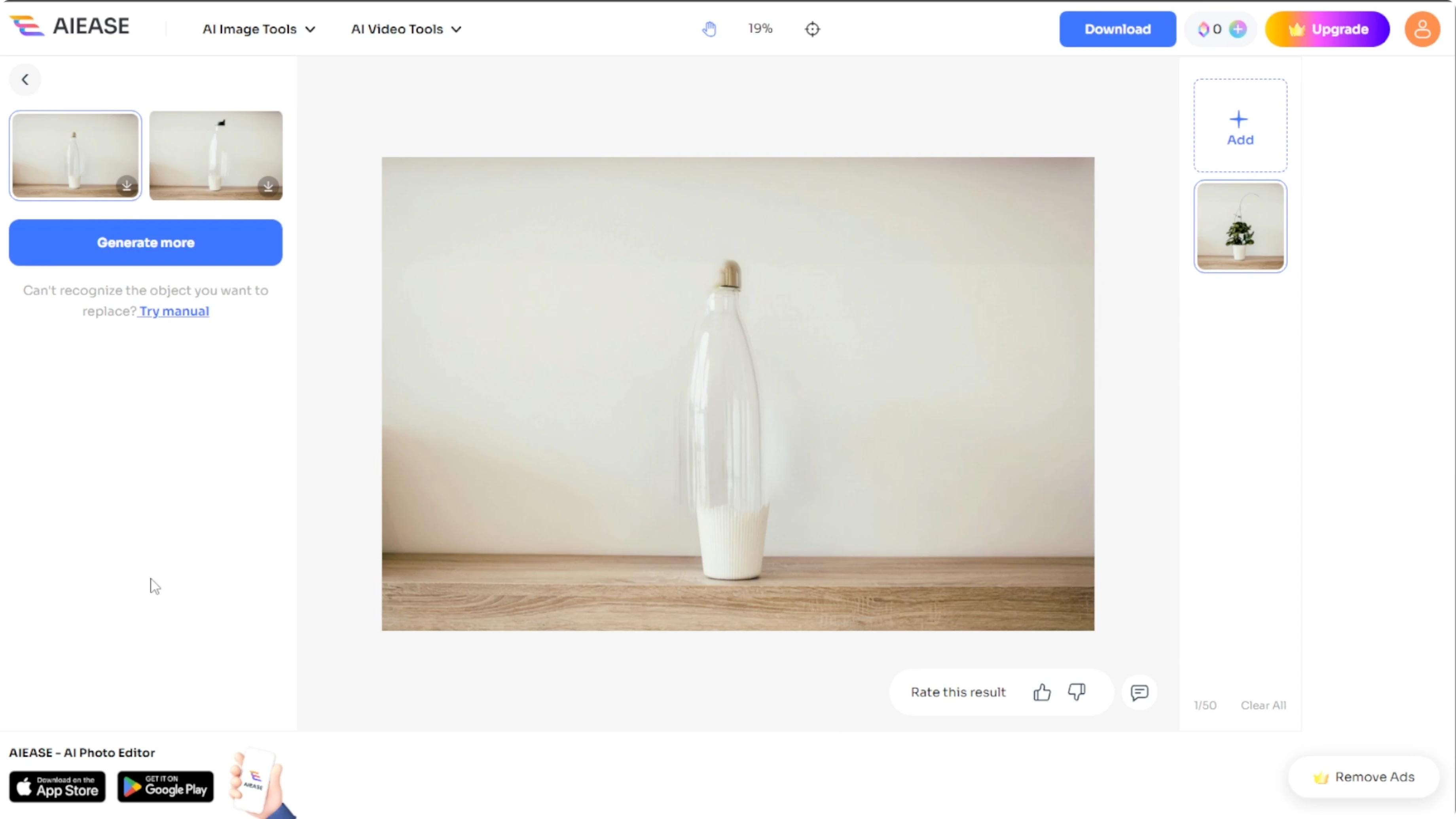Select the hand pan tool

pyautogui.click(x=709, y=29)
